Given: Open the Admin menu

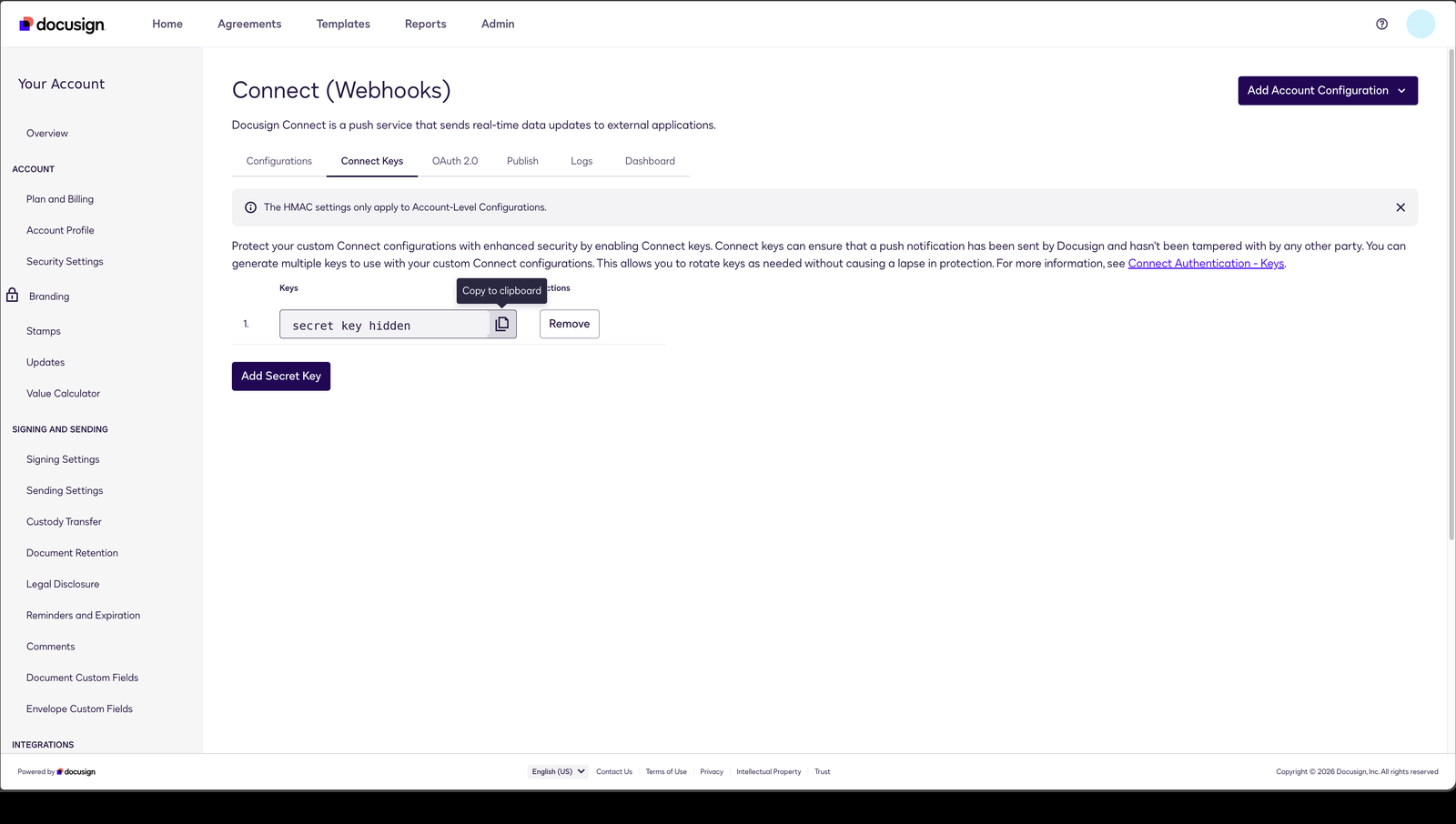Looking at the screenshot, I should (x=498, y=25).
